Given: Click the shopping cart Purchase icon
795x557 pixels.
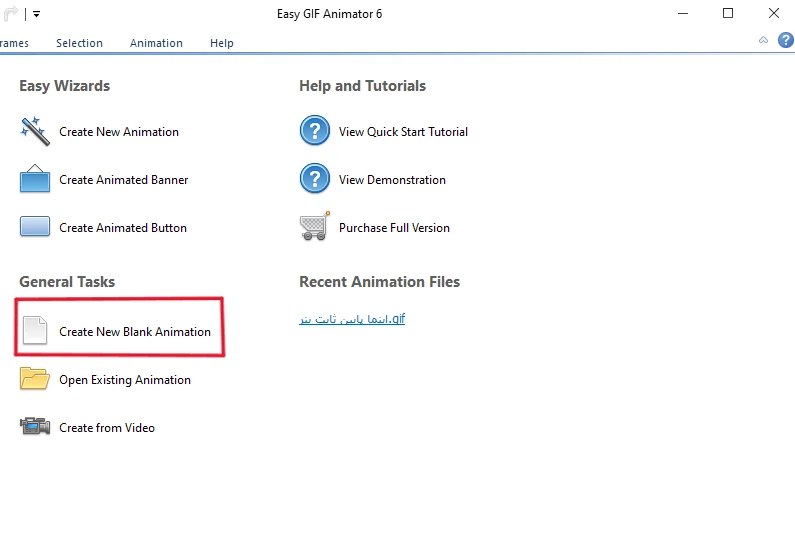Looking at the screenshot, I should [314, 226].
